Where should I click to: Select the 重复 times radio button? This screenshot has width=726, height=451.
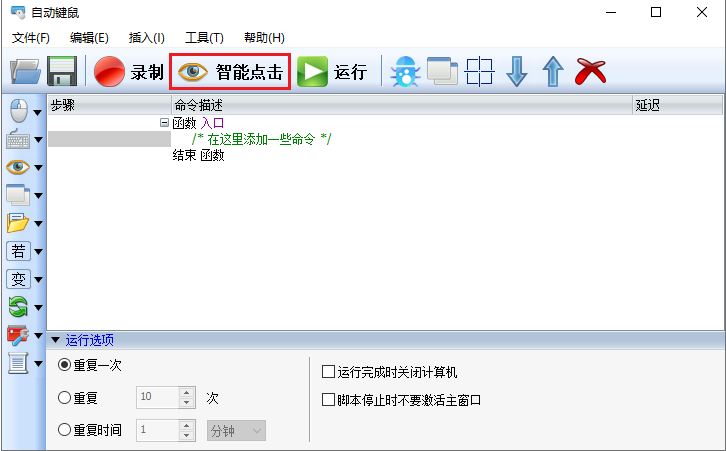tap(64, 397)
